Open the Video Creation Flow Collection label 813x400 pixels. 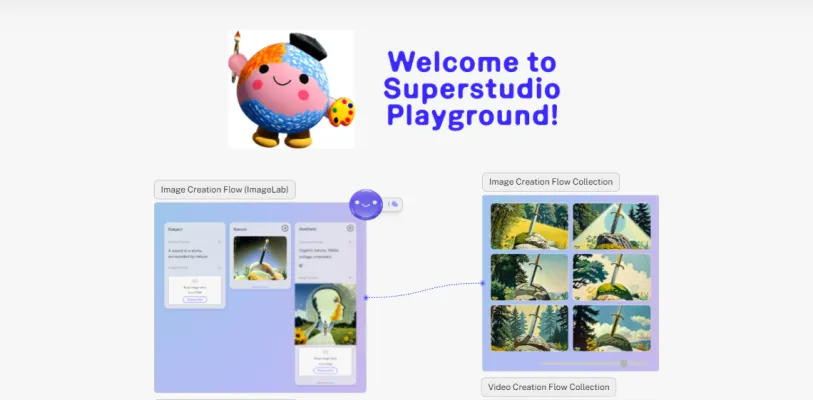[548, 387]
